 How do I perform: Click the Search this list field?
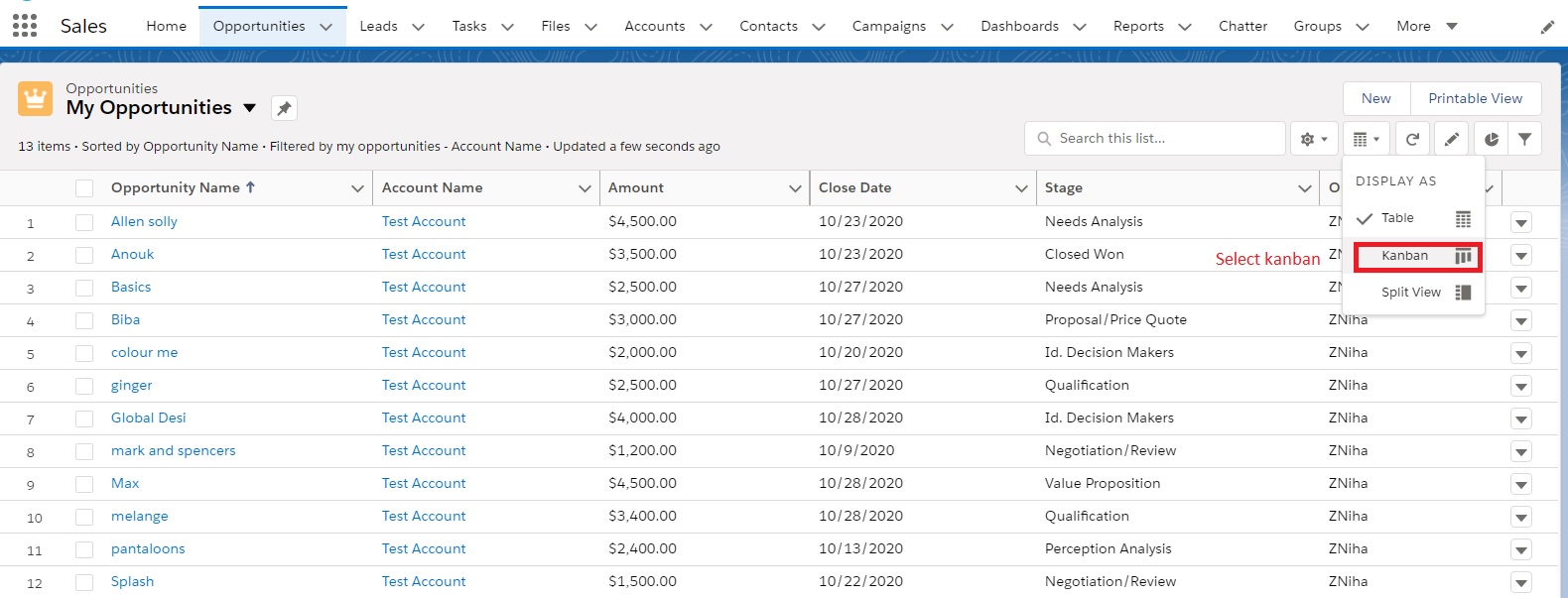1155,139
